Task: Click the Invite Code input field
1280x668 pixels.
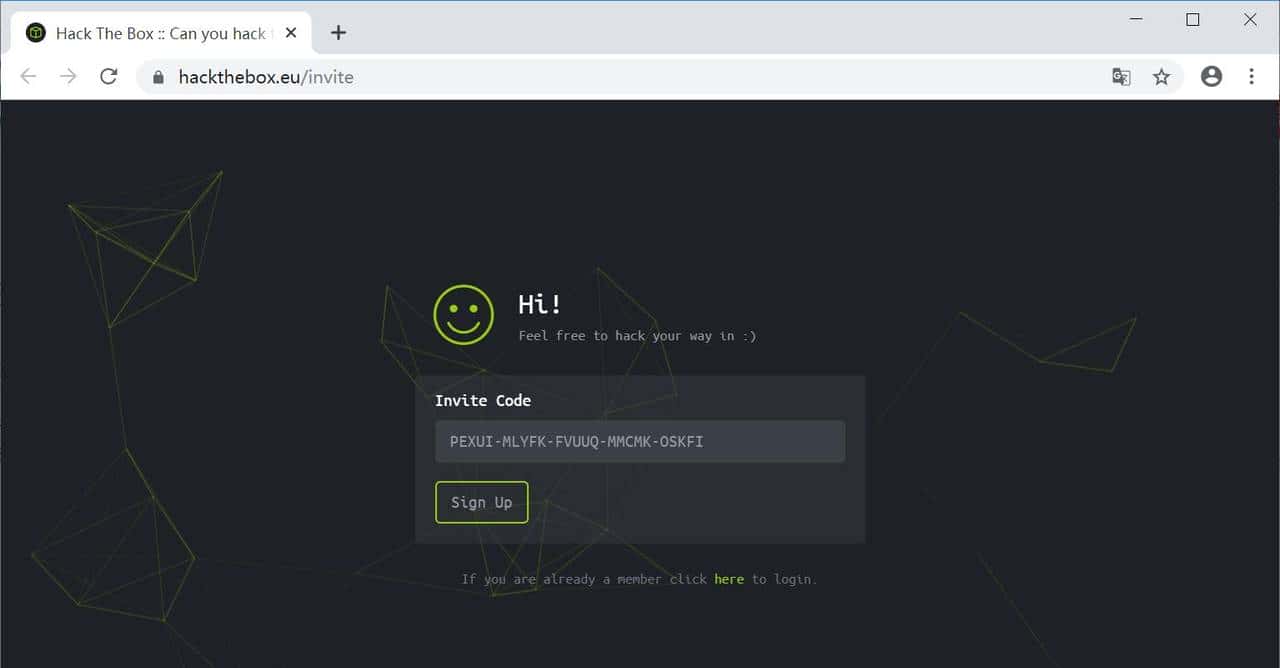Action: click(x=640, y=441)
